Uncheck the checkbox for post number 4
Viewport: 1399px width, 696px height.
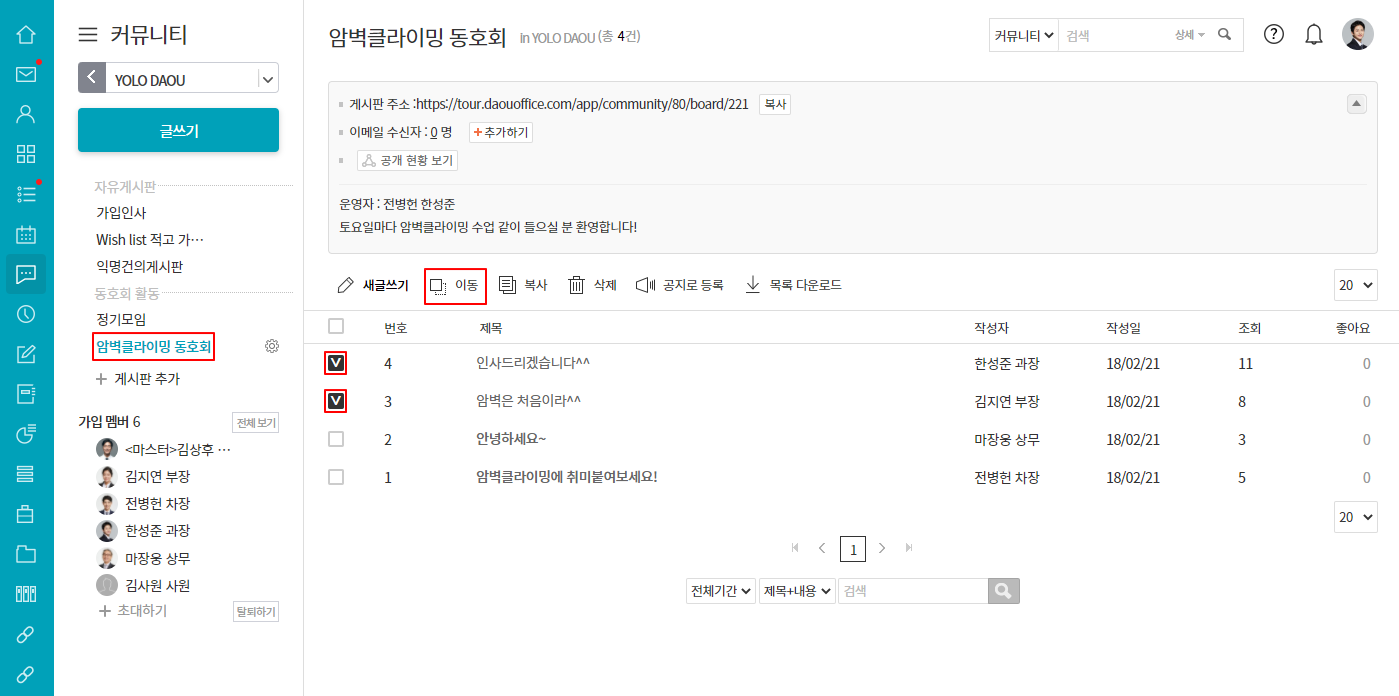pyautogui.click(x=336, y=363)
